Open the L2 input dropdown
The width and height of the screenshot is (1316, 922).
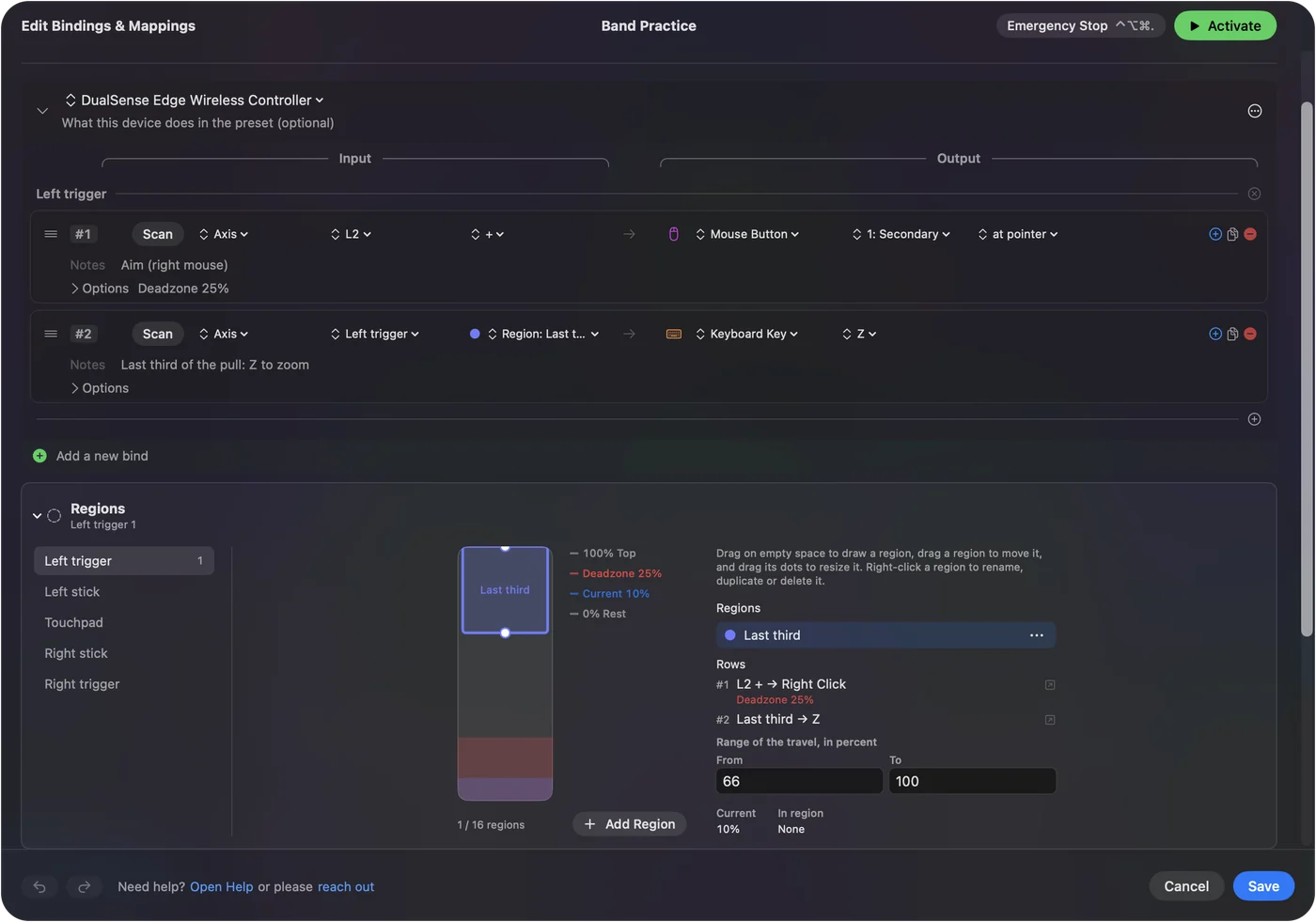[x=351, y=234]
